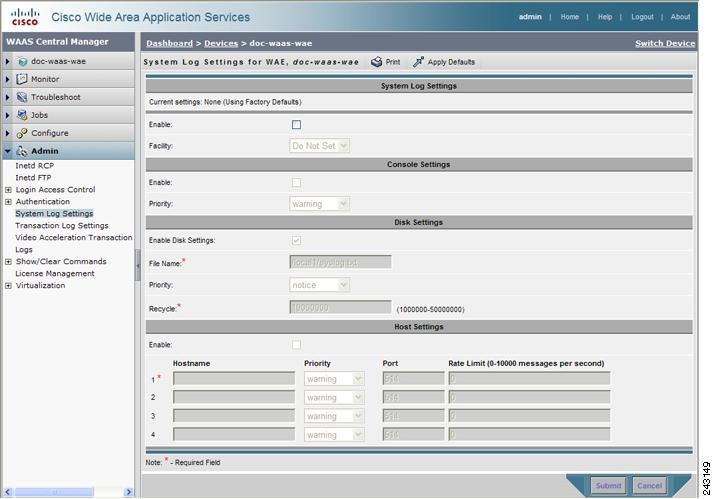Click the Cancel button

pyautogui.click(x=649, y=485)
